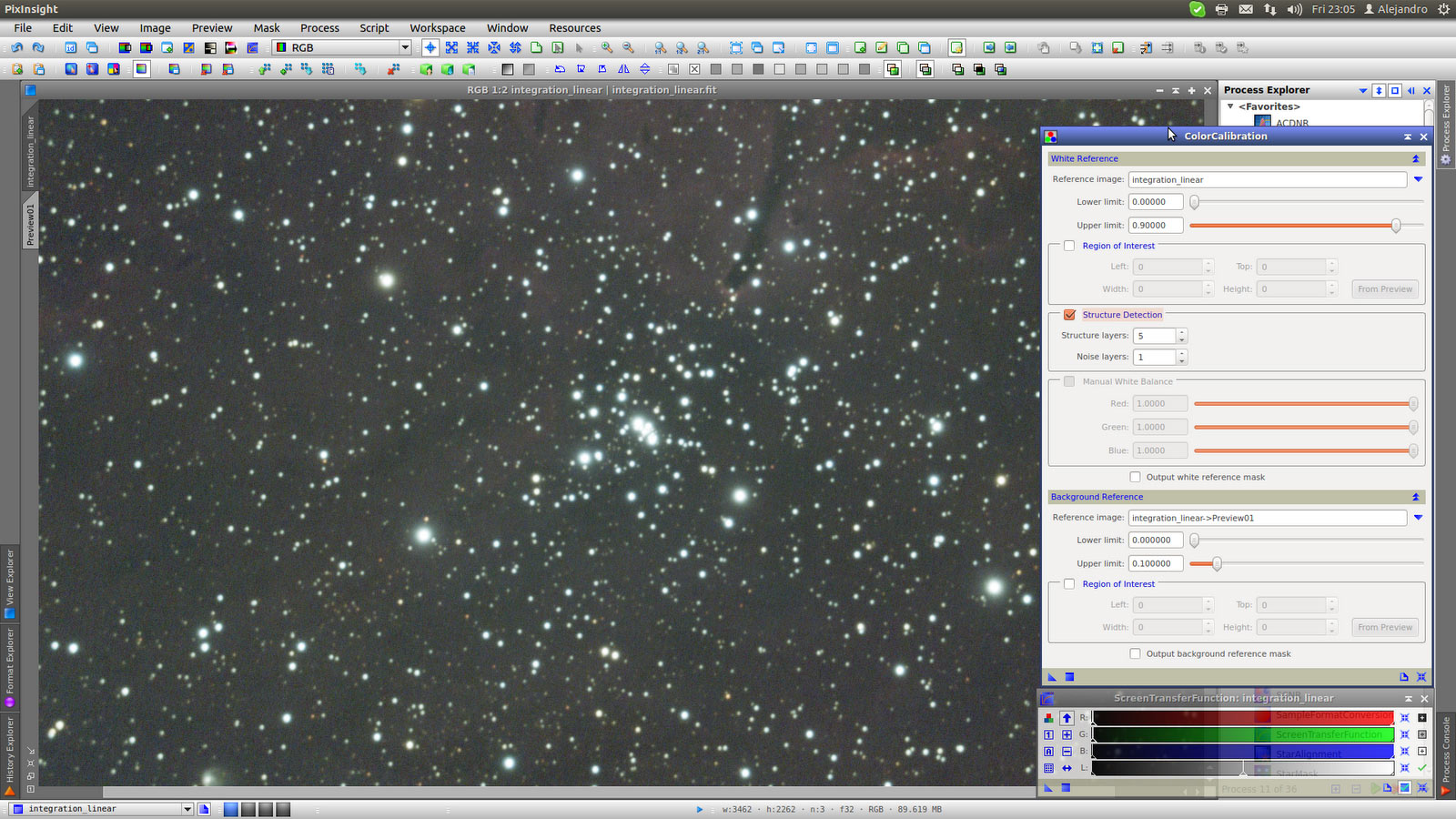Viewport: 1456px width, 819px height.
Task: Open the Process Console side panel
Action: click(1445, 751)
